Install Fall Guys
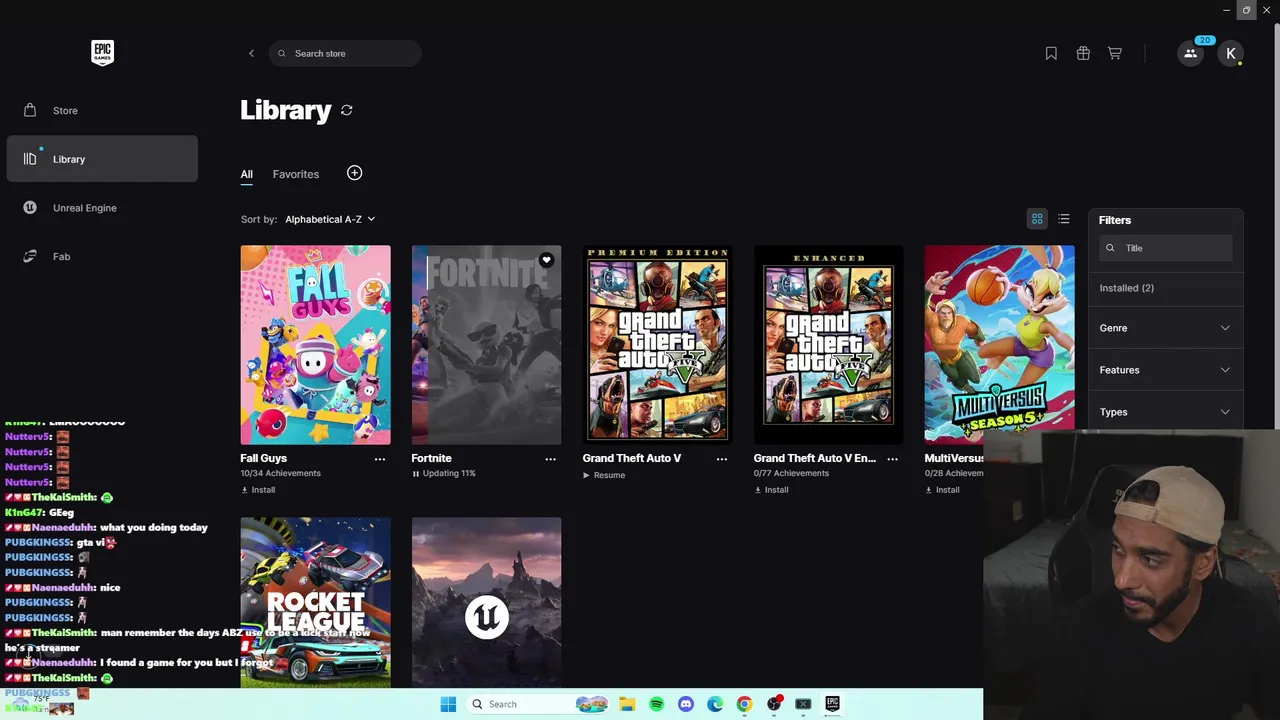This screenshot has width=1280, height=720. 258,490
